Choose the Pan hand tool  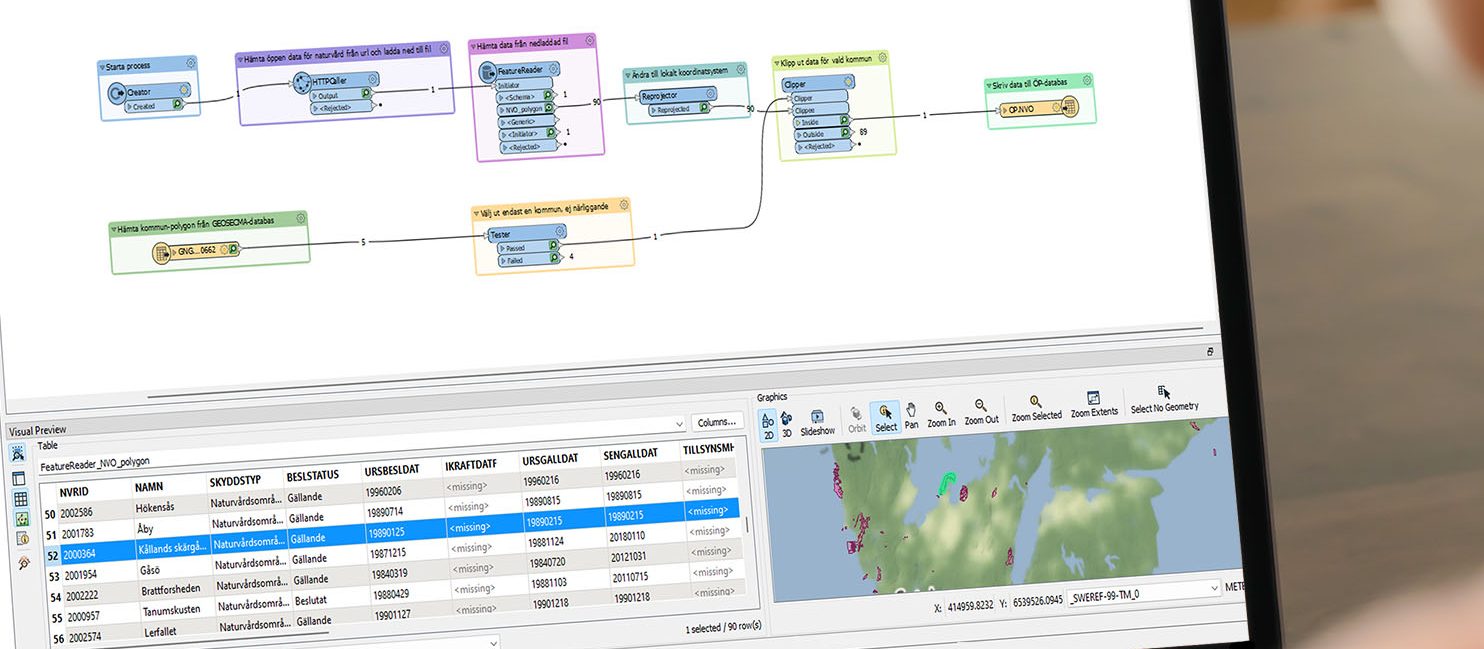click(x=911, y=415)
